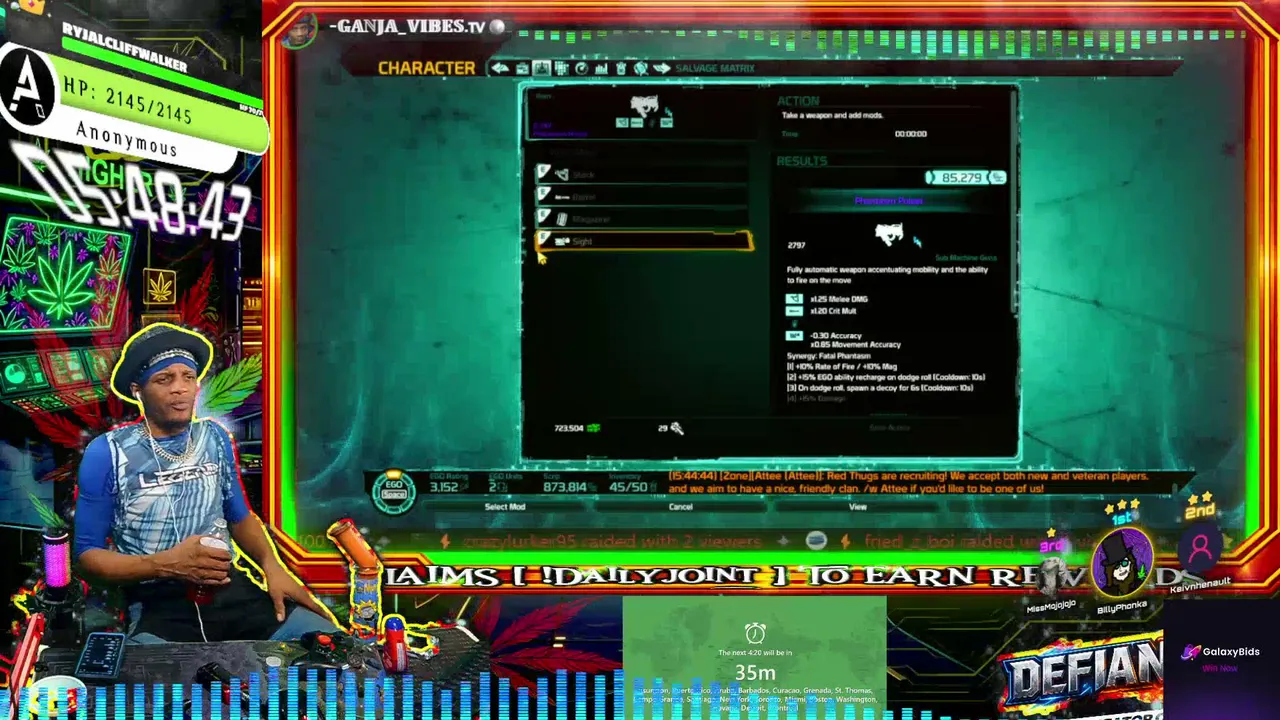Click the Scrip value 873,814
1280x720 pixels.
[x=565, y=487]
